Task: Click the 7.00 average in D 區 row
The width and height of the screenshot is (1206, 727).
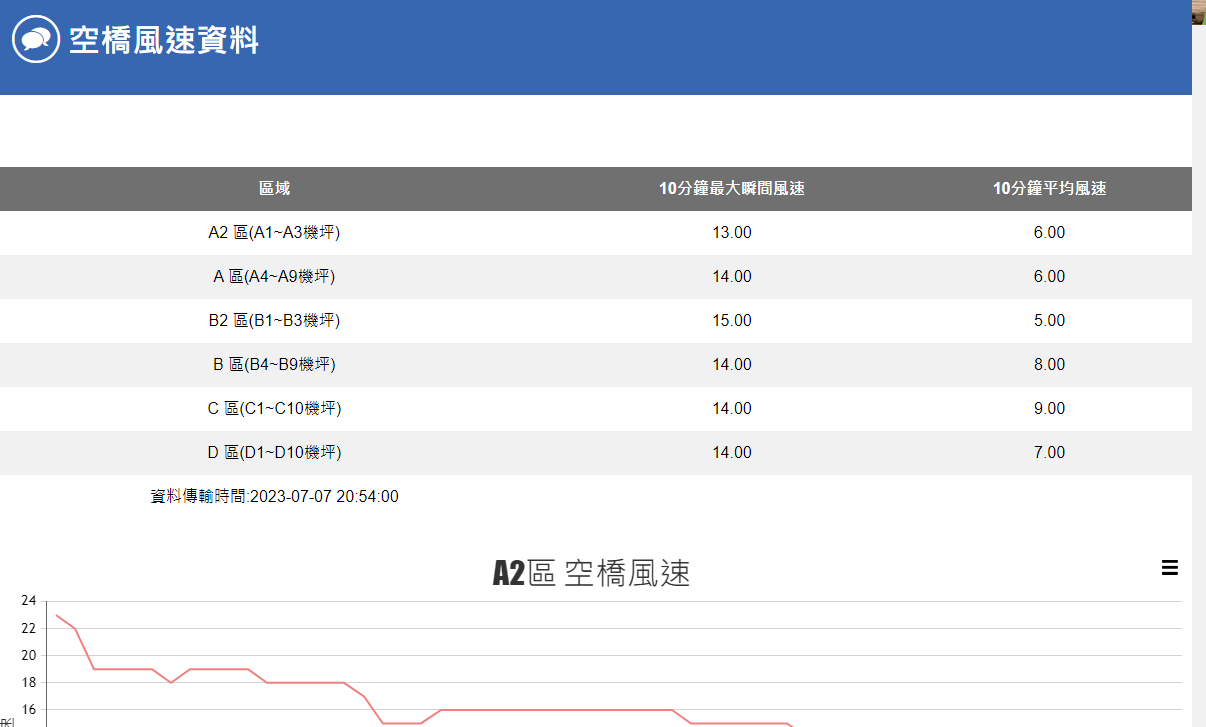Action: pos(1049,453)
